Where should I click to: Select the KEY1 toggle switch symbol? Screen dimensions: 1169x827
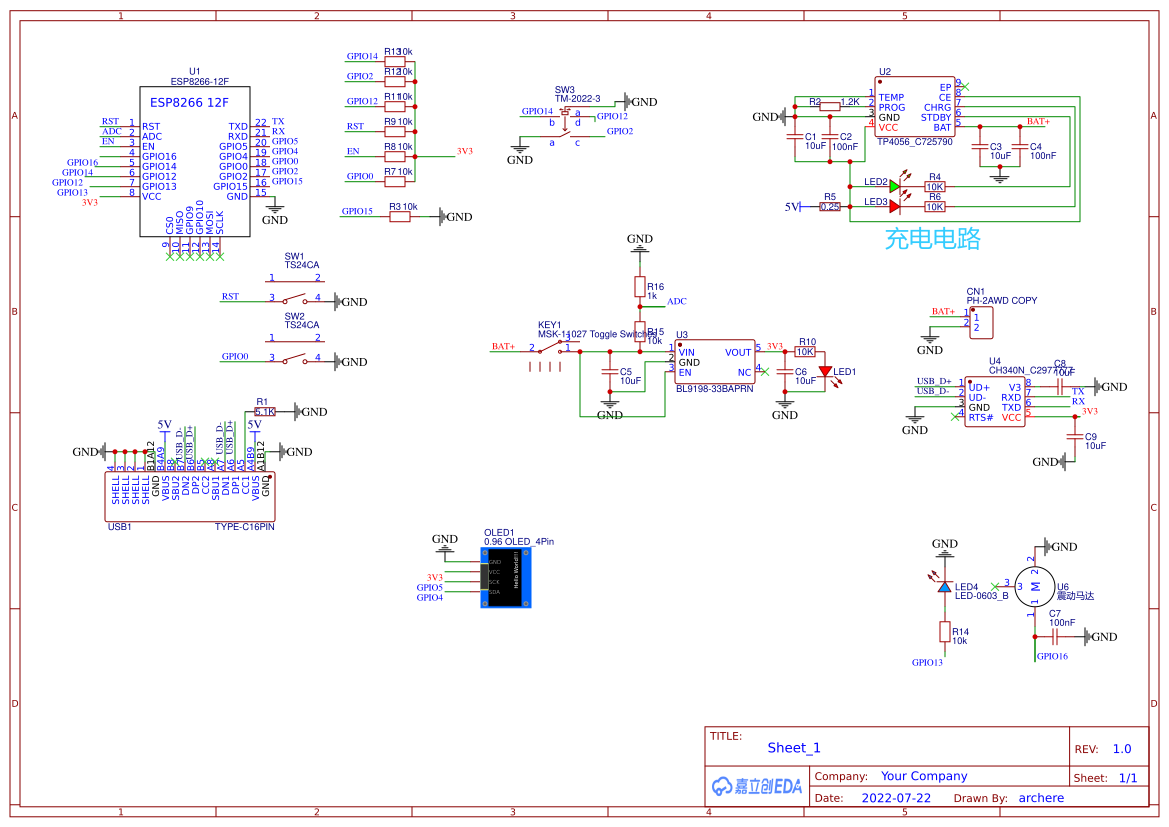point(552,348)
